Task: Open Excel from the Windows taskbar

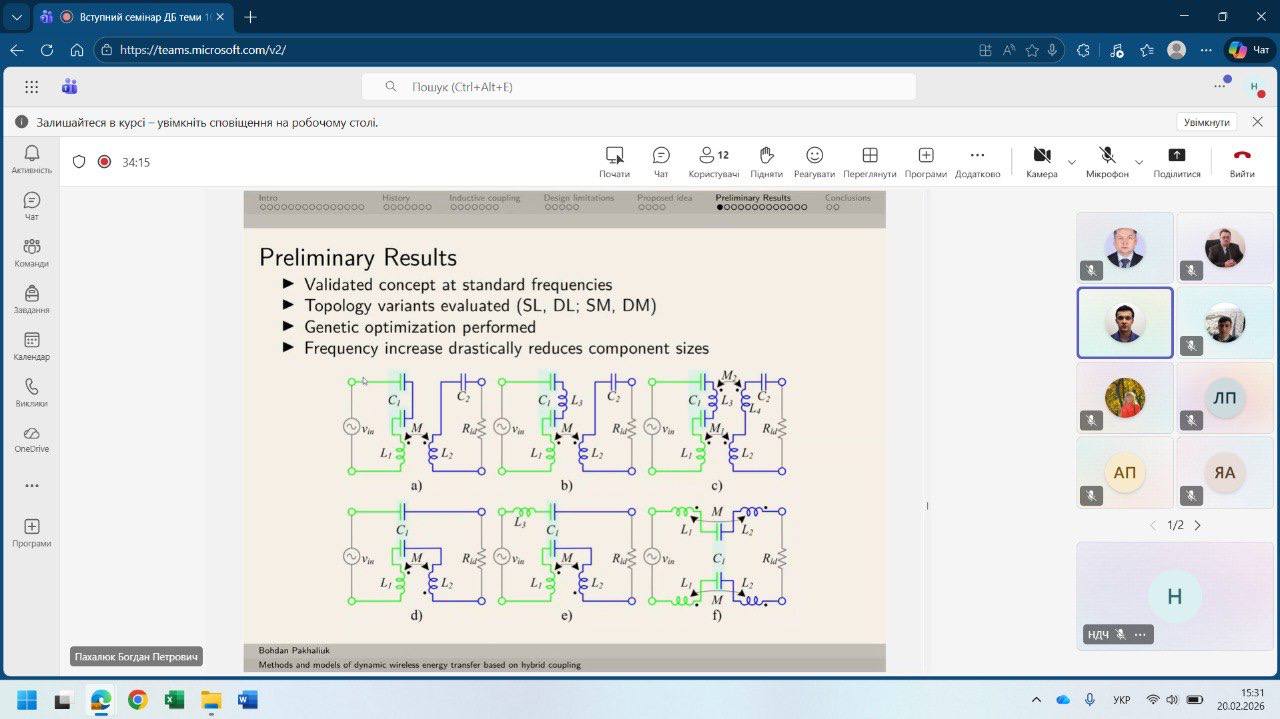Action: 174,699
